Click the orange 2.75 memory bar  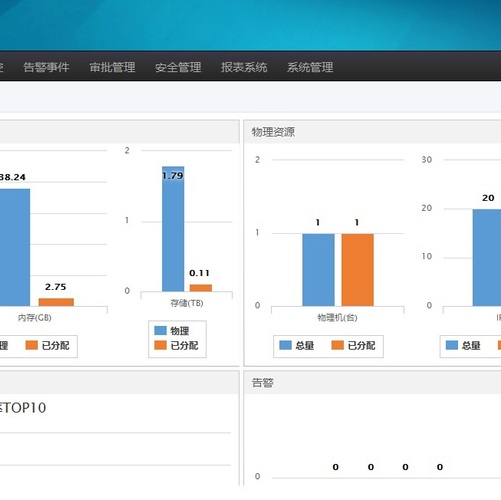pos(56,302)
